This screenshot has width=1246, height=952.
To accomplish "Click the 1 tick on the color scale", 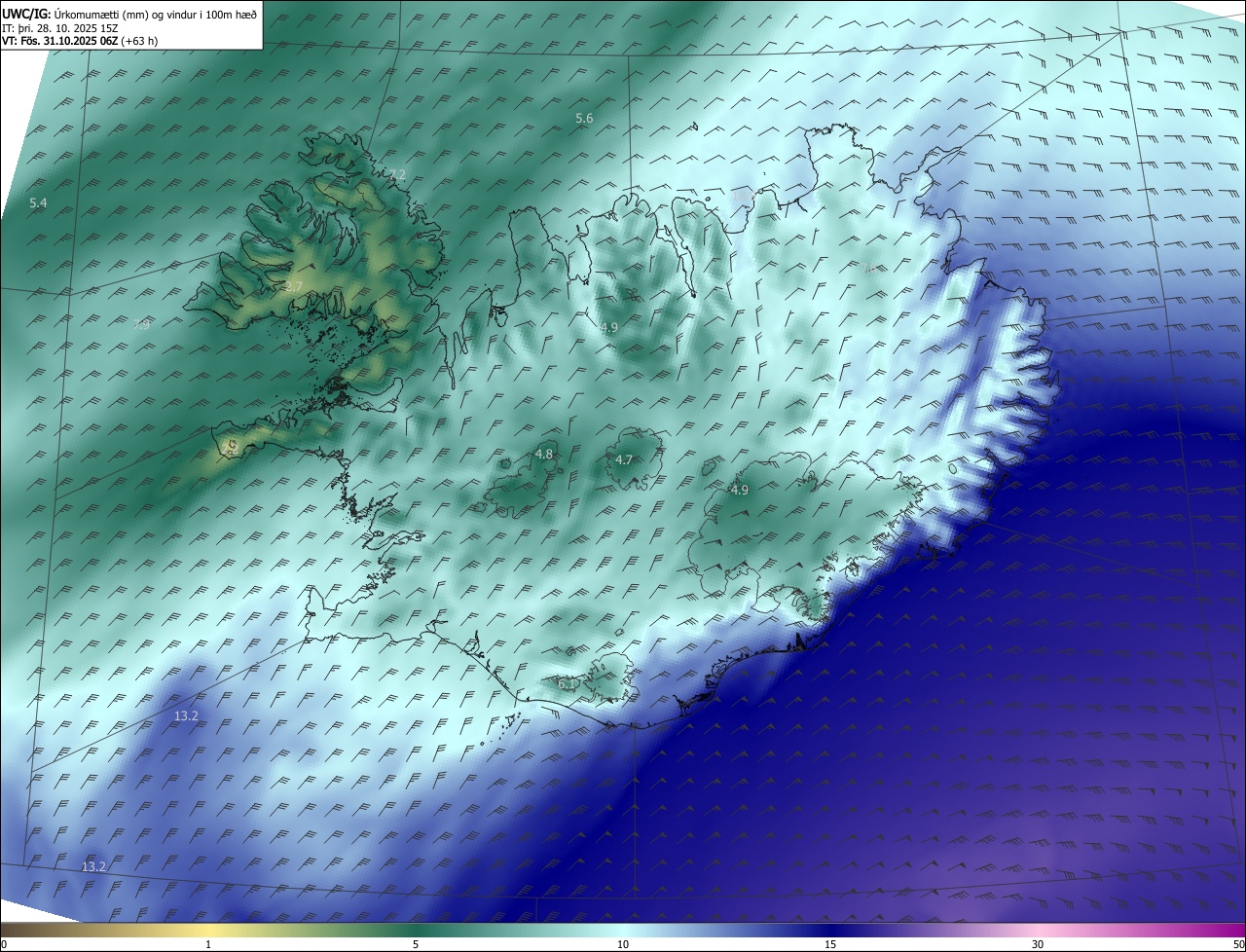I will (208, 944).
